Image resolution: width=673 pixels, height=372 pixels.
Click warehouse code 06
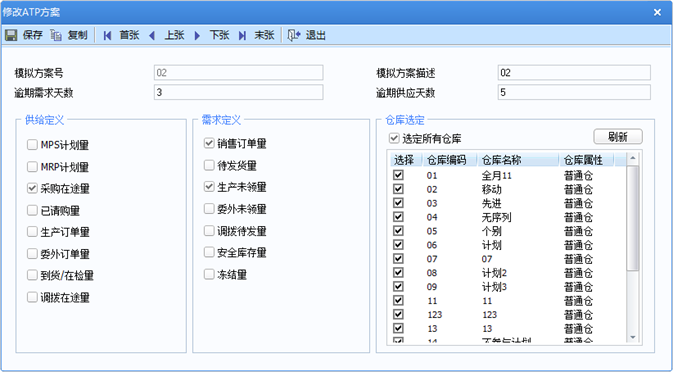pos(432,245)
